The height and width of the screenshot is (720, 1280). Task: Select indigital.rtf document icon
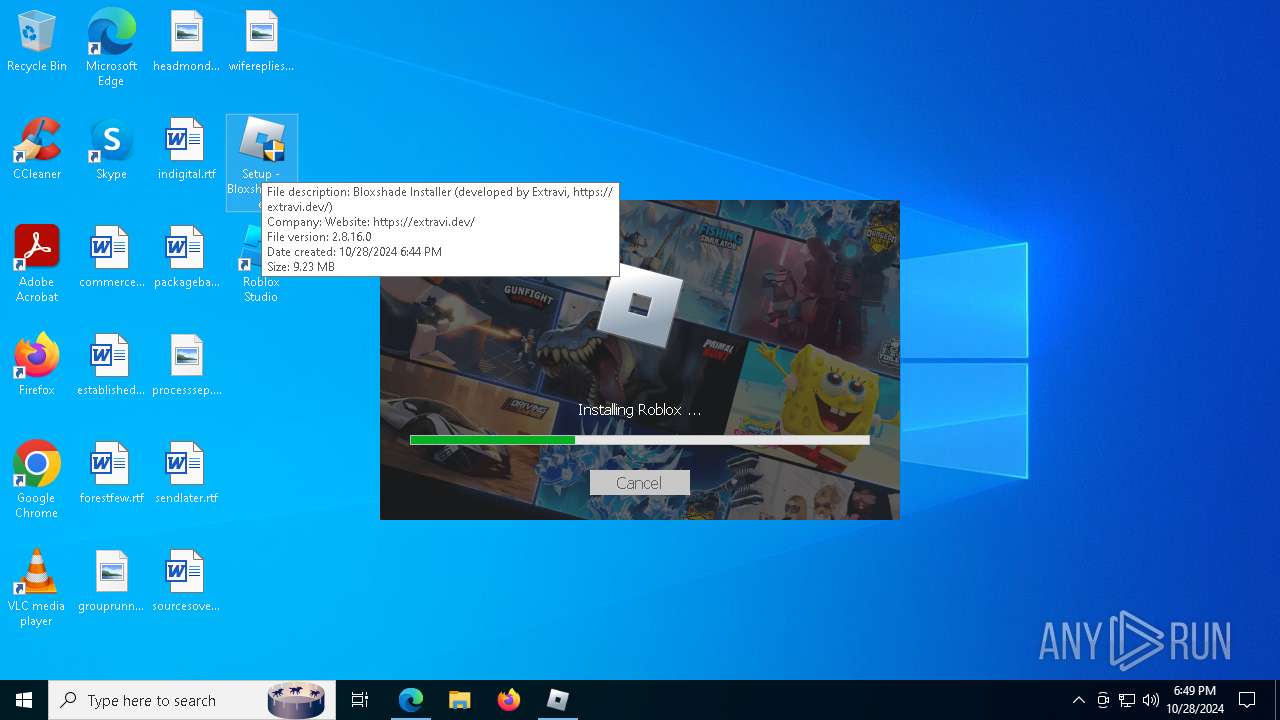tap(186, 149)
